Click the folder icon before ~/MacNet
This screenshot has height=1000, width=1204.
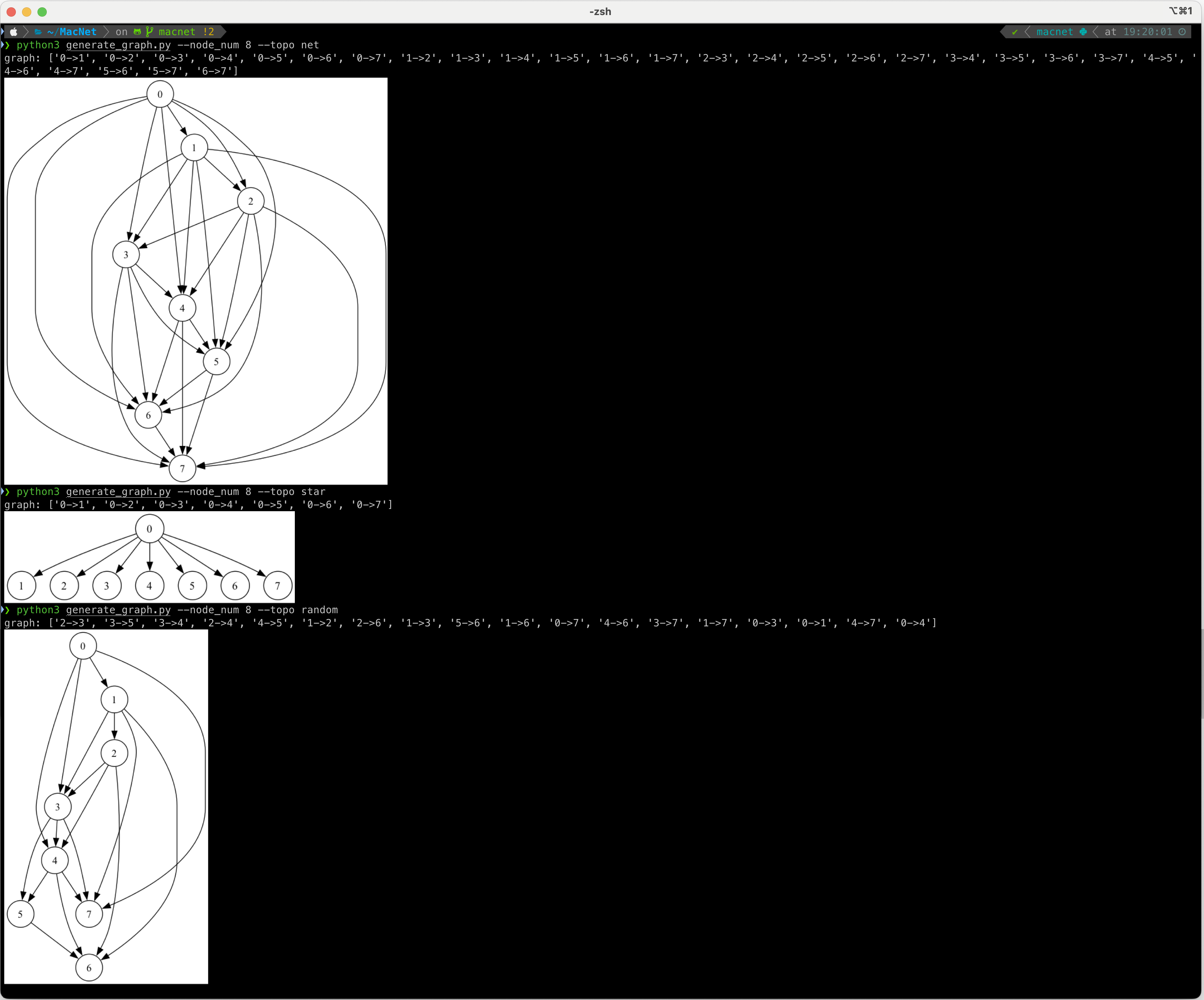[x=38, y=32]
